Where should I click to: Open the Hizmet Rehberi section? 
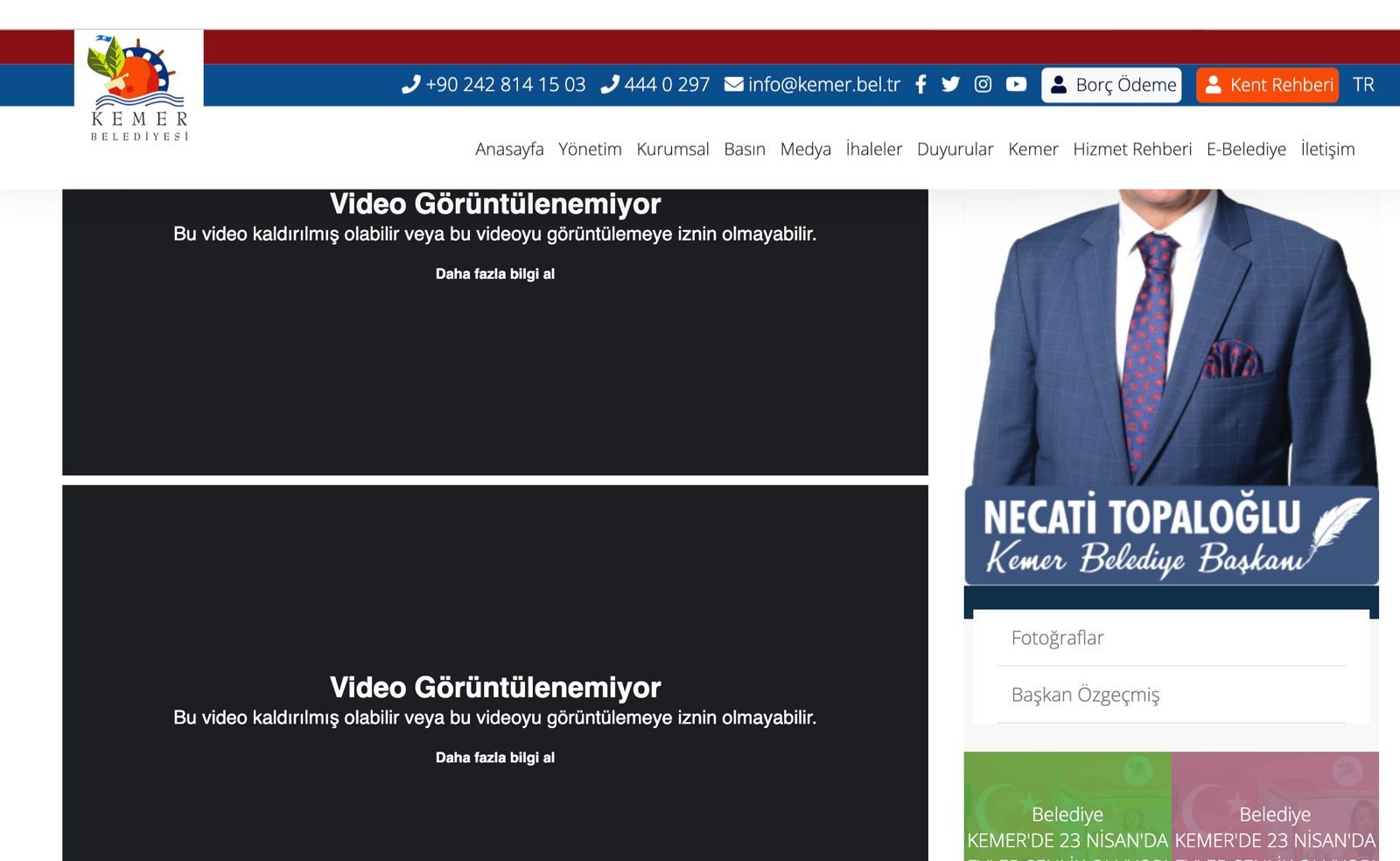(1131, 150)
